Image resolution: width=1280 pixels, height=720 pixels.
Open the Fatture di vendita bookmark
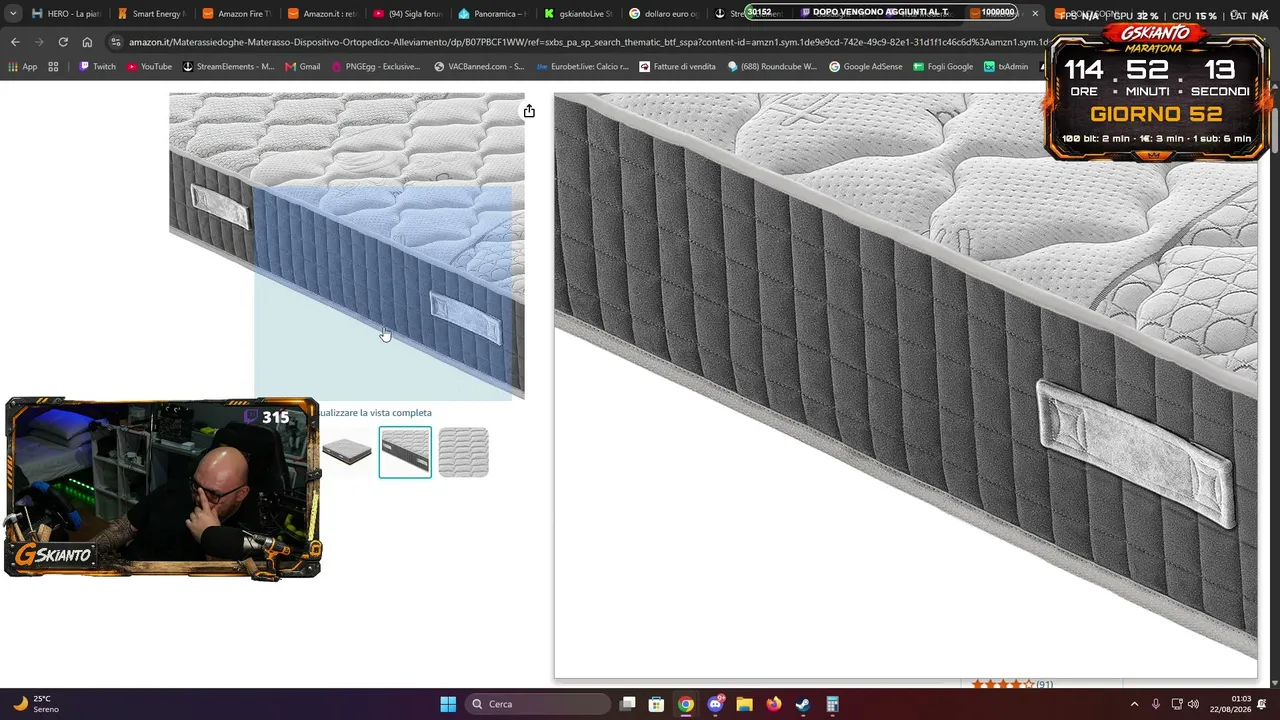pyautogui.click(x=677, y=66)
